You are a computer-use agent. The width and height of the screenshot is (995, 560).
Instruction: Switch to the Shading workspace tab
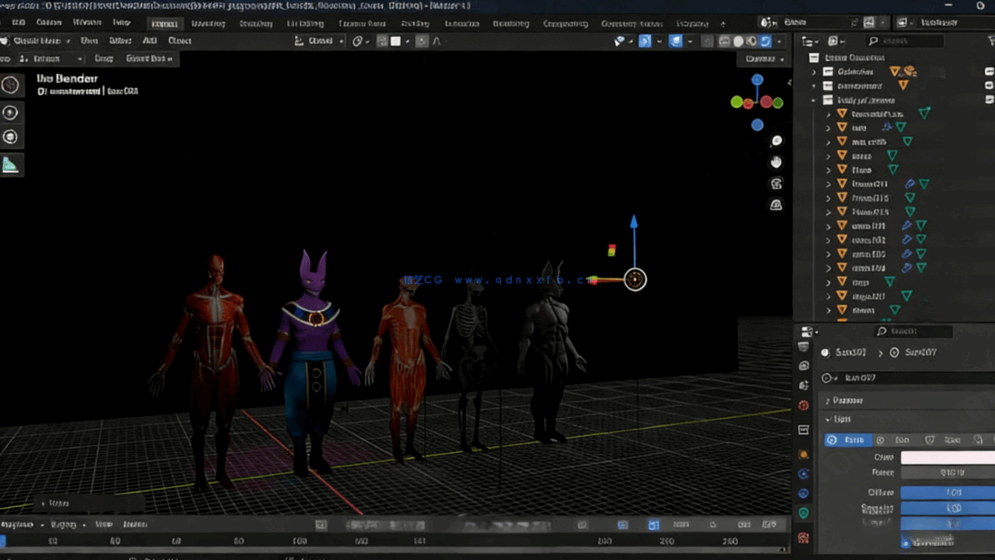click(x=415, y=23)
